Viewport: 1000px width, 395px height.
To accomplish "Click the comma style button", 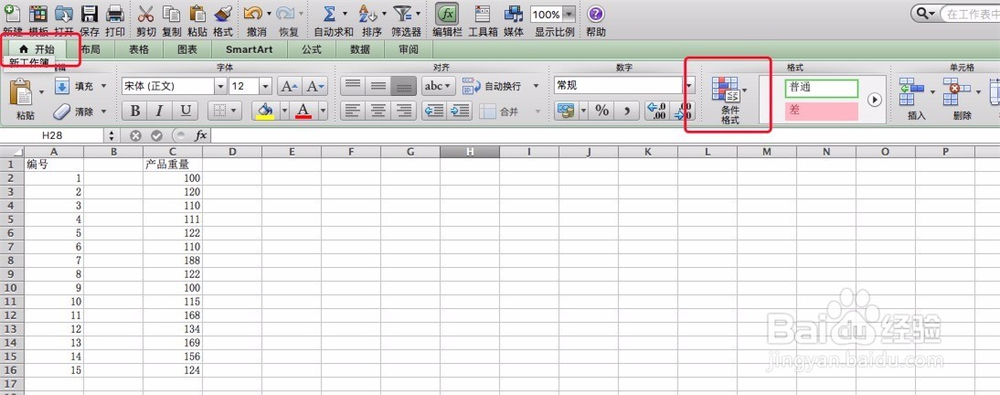I will pos(628,111).
